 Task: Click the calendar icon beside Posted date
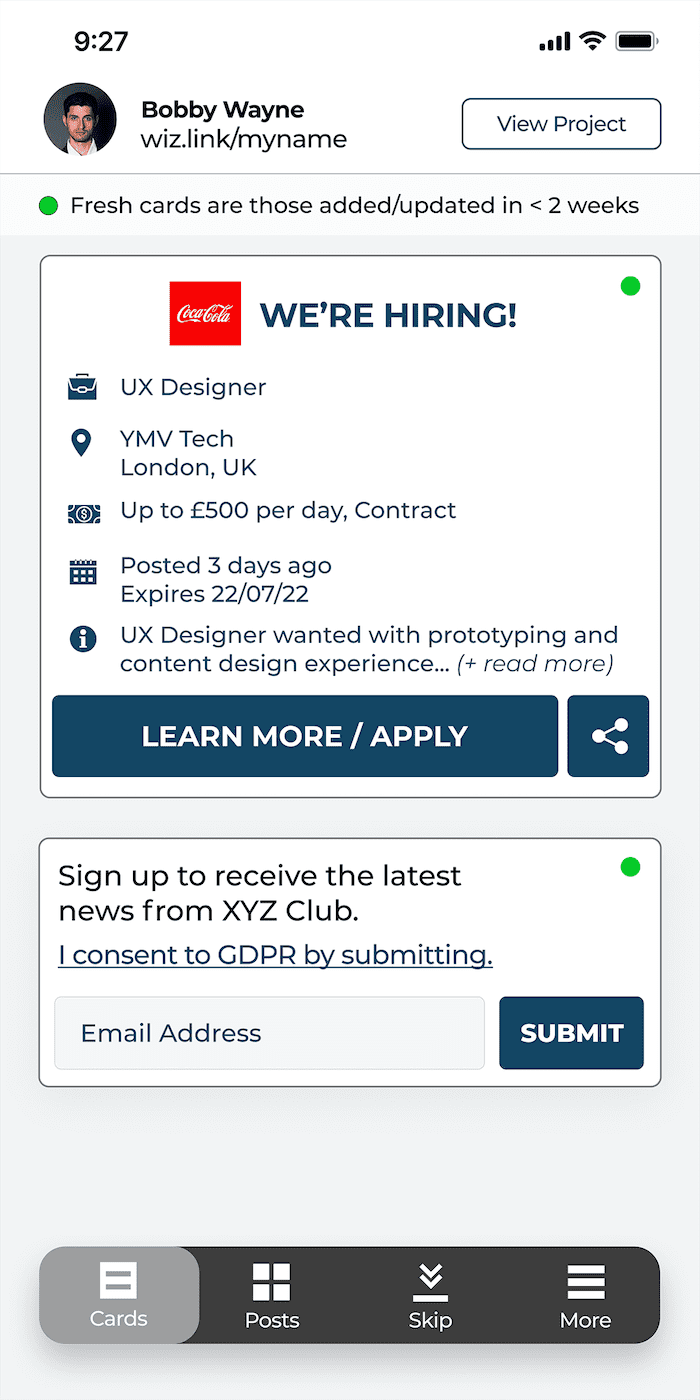pos(83,572)
